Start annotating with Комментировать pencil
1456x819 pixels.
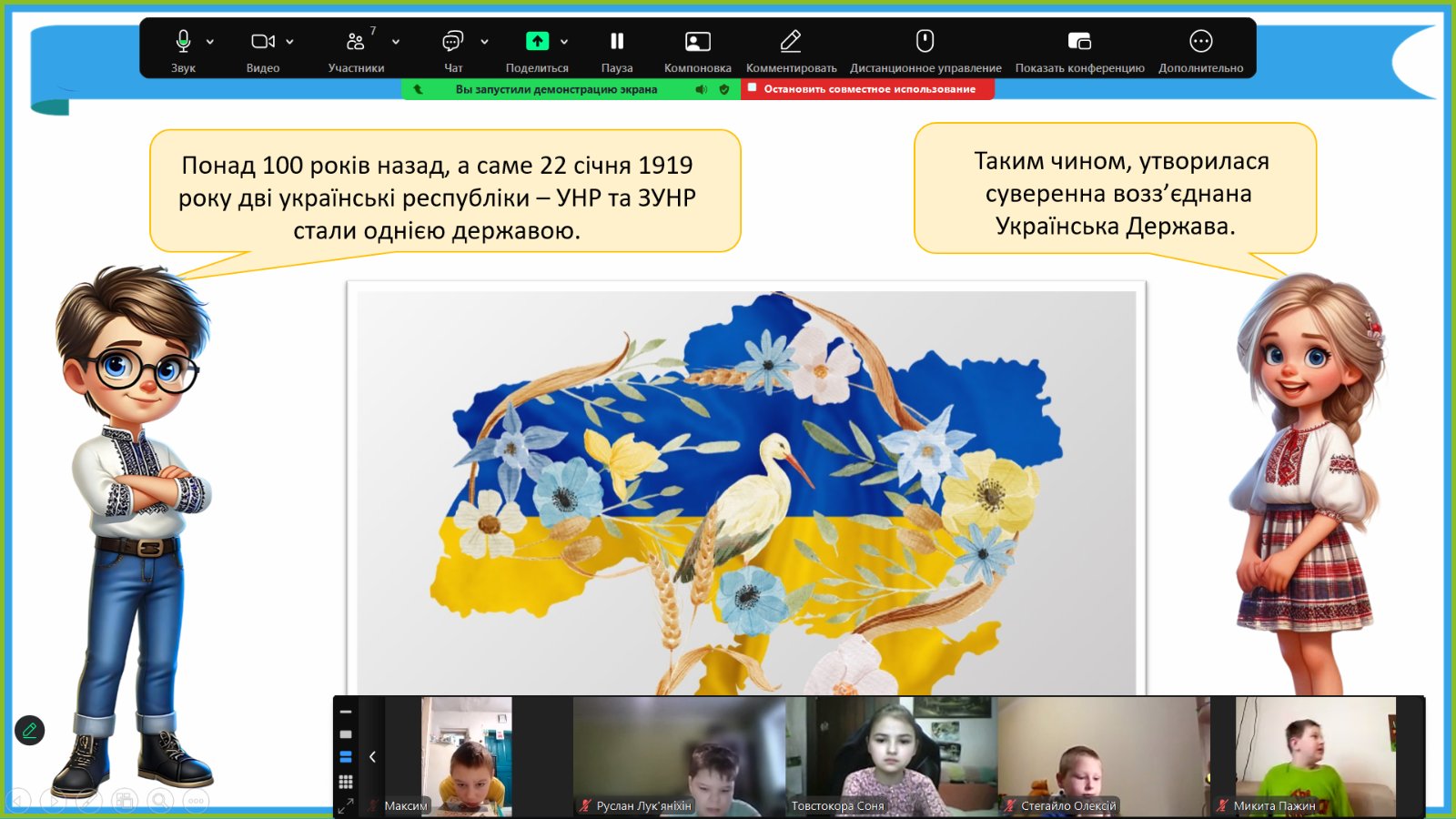coord(791,42)
